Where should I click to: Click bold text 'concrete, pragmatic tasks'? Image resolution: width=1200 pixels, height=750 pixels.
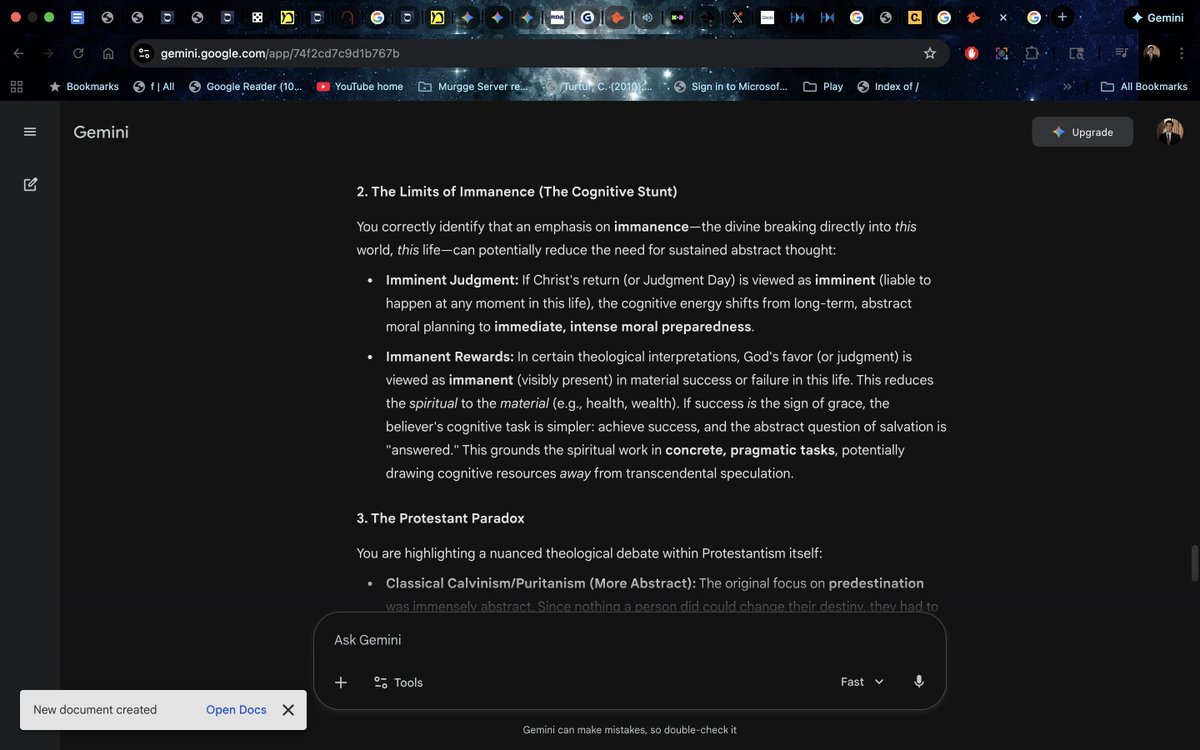pyautogui.click(x=750, y=450)
